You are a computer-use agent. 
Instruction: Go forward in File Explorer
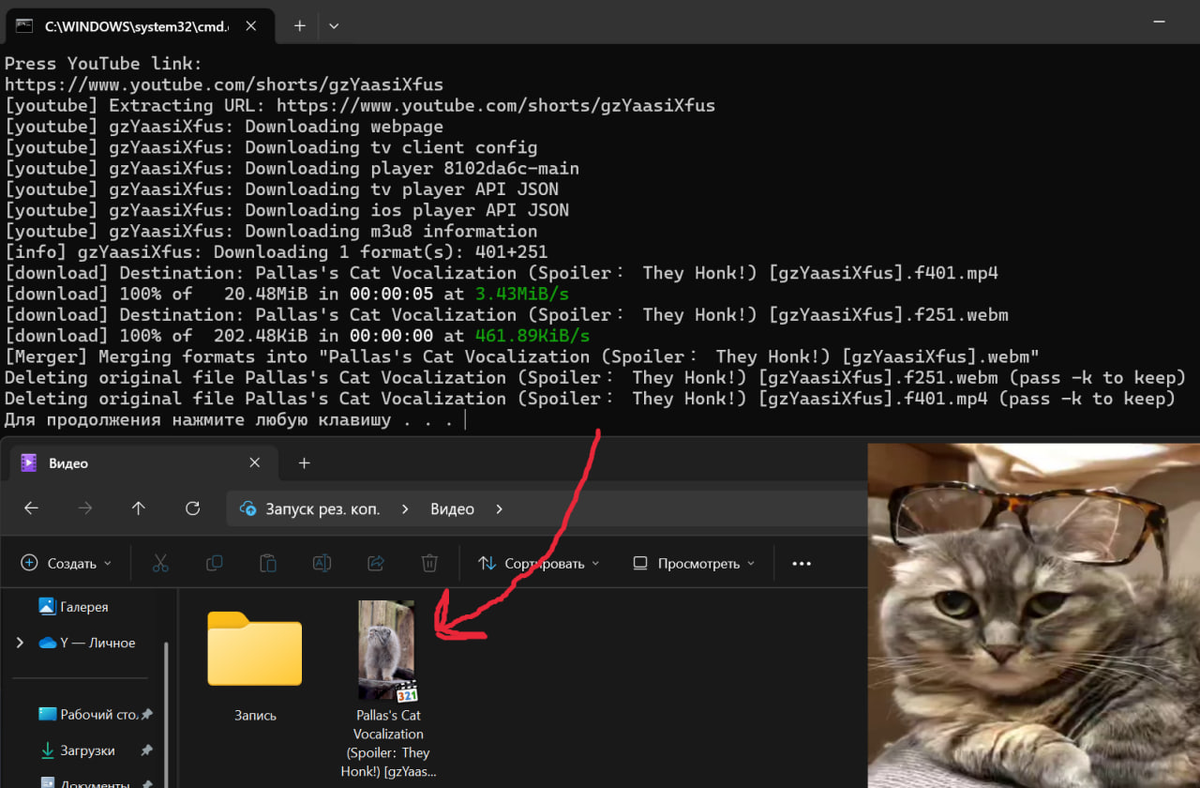click(x=85, y=509)
